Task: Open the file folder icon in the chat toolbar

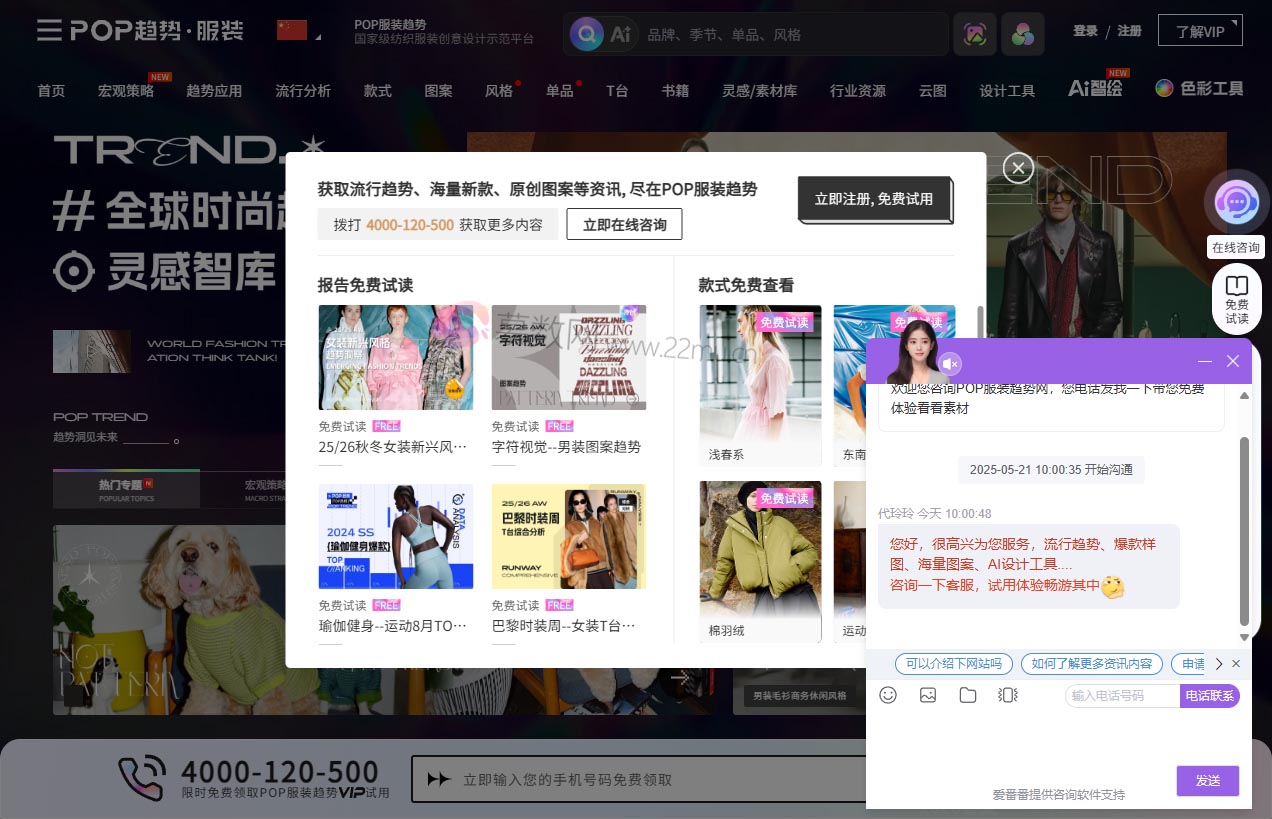Action: [967, 694]
